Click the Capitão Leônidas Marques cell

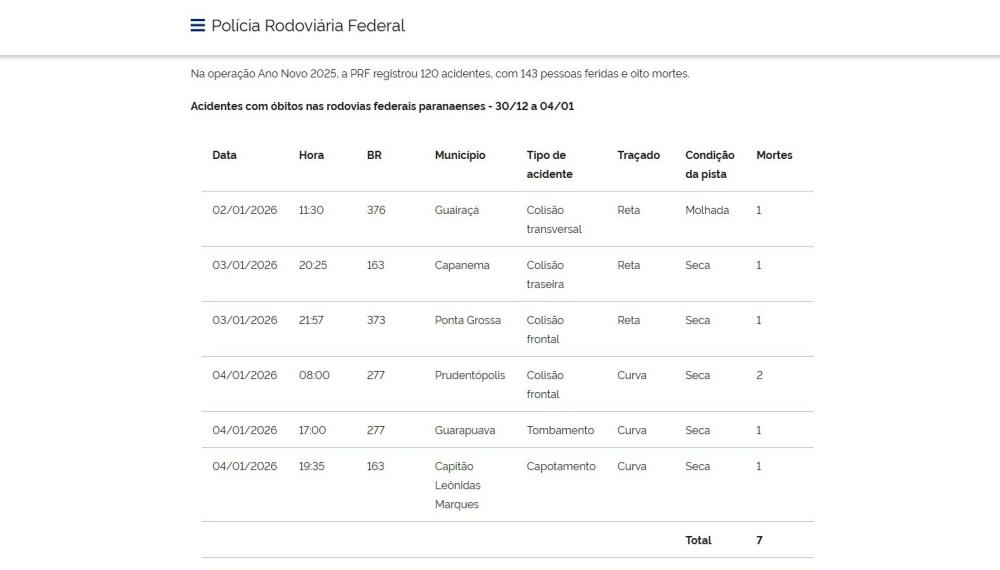(x=459, y=485)
